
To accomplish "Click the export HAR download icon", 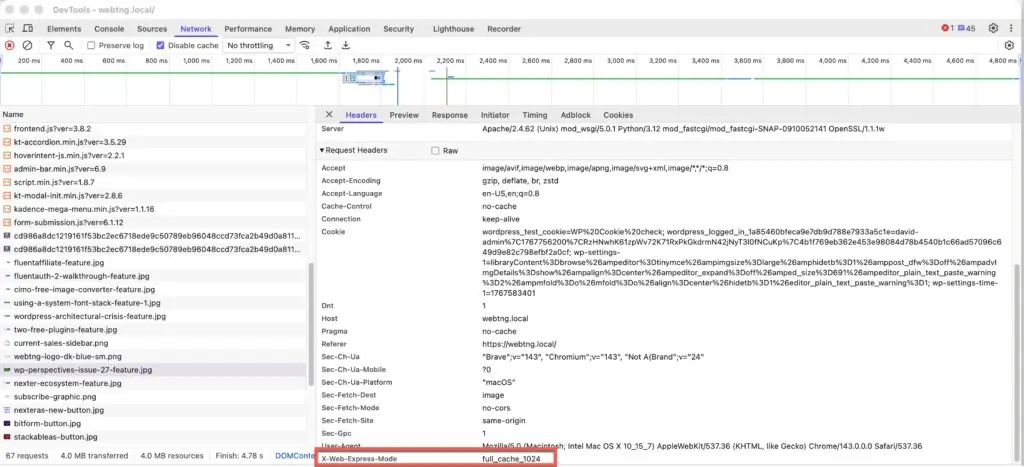I will [345, 46].
